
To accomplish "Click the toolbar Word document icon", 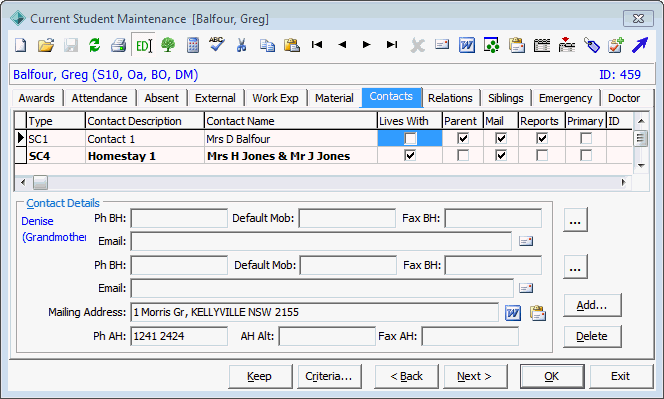I will [x=467, y=45].
